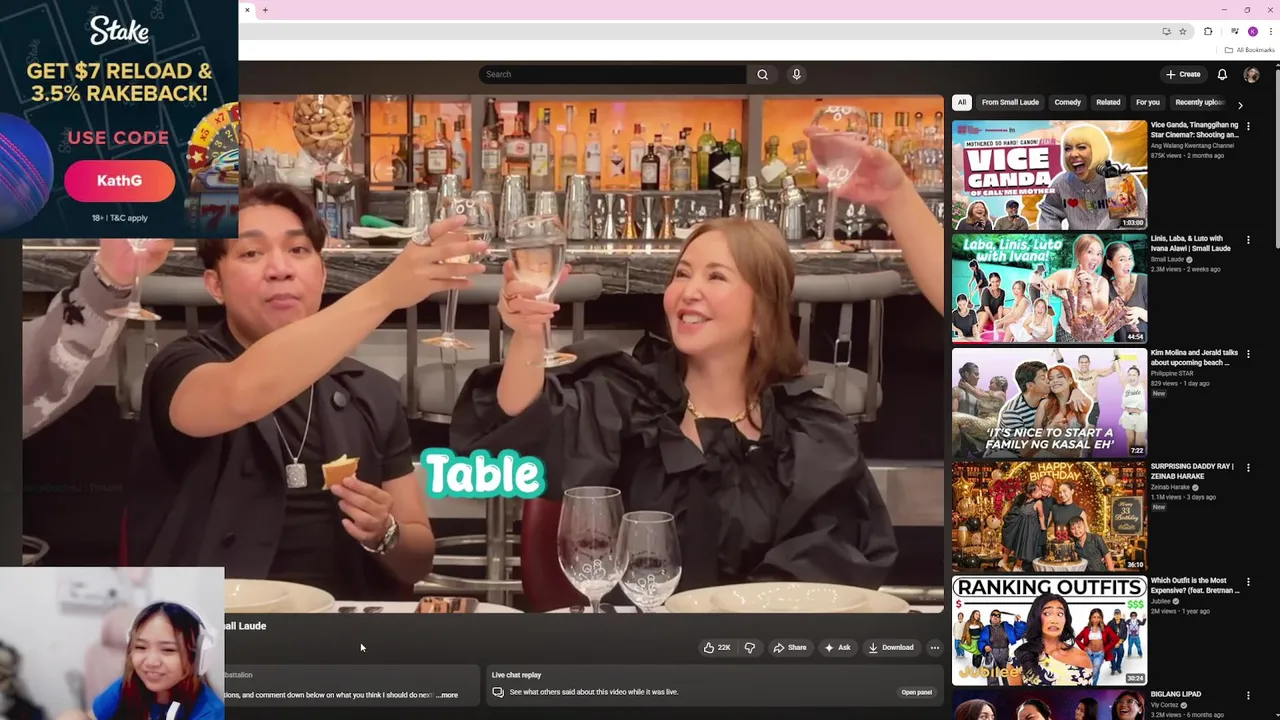
Task: Click the 'Which Outfit is the Most Expensive' title
Action: pos(1195,585)
